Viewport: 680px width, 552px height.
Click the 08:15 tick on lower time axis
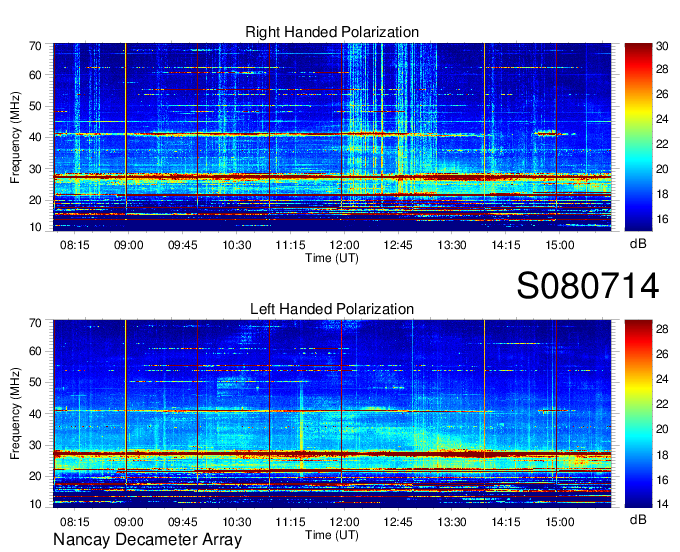click(x=75, y=522)
